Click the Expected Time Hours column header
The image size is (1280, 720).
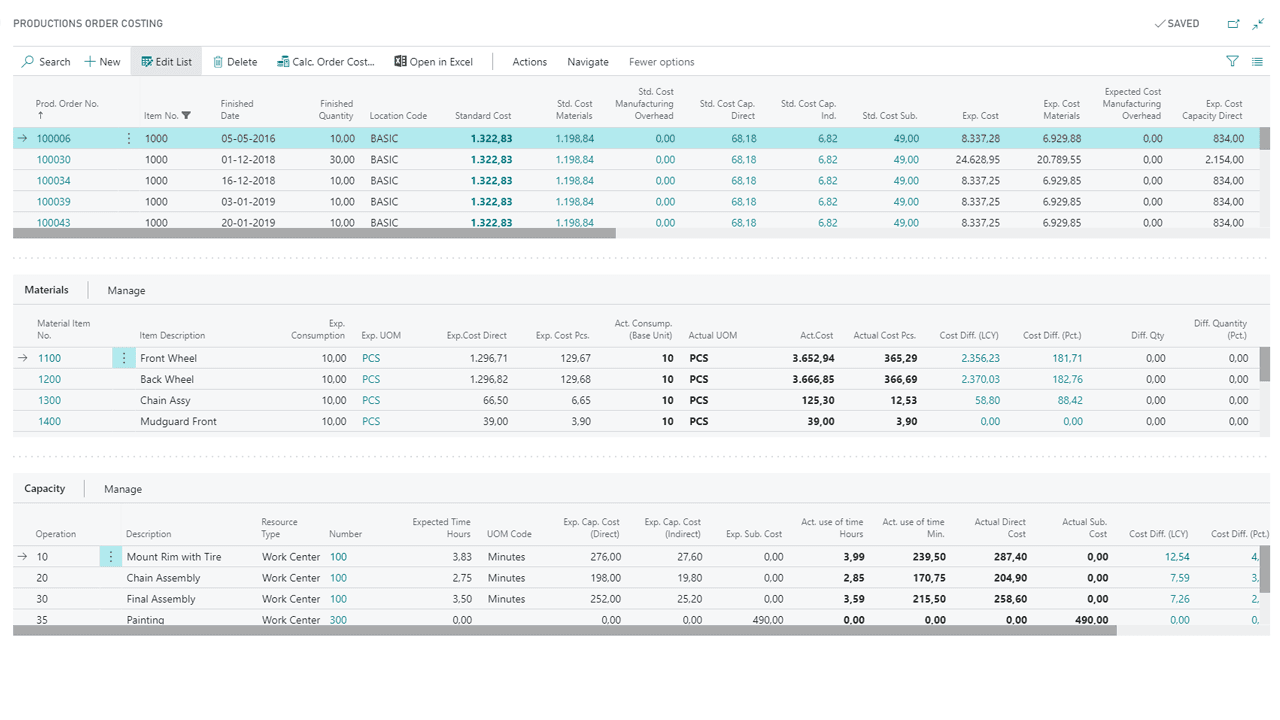(x=441, y=528)
